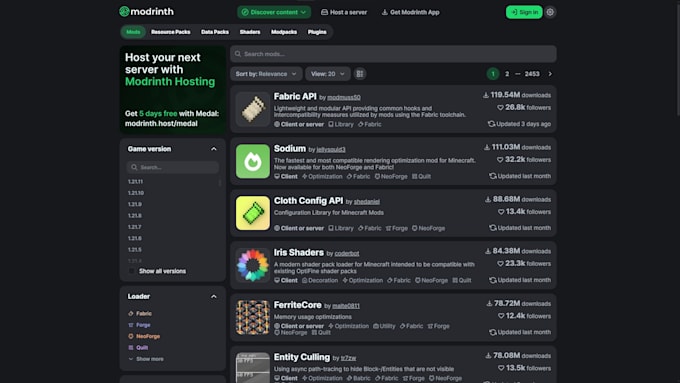Switch to the Plugins tab
Screen dimensions: 680x383
tap(317, 32)
